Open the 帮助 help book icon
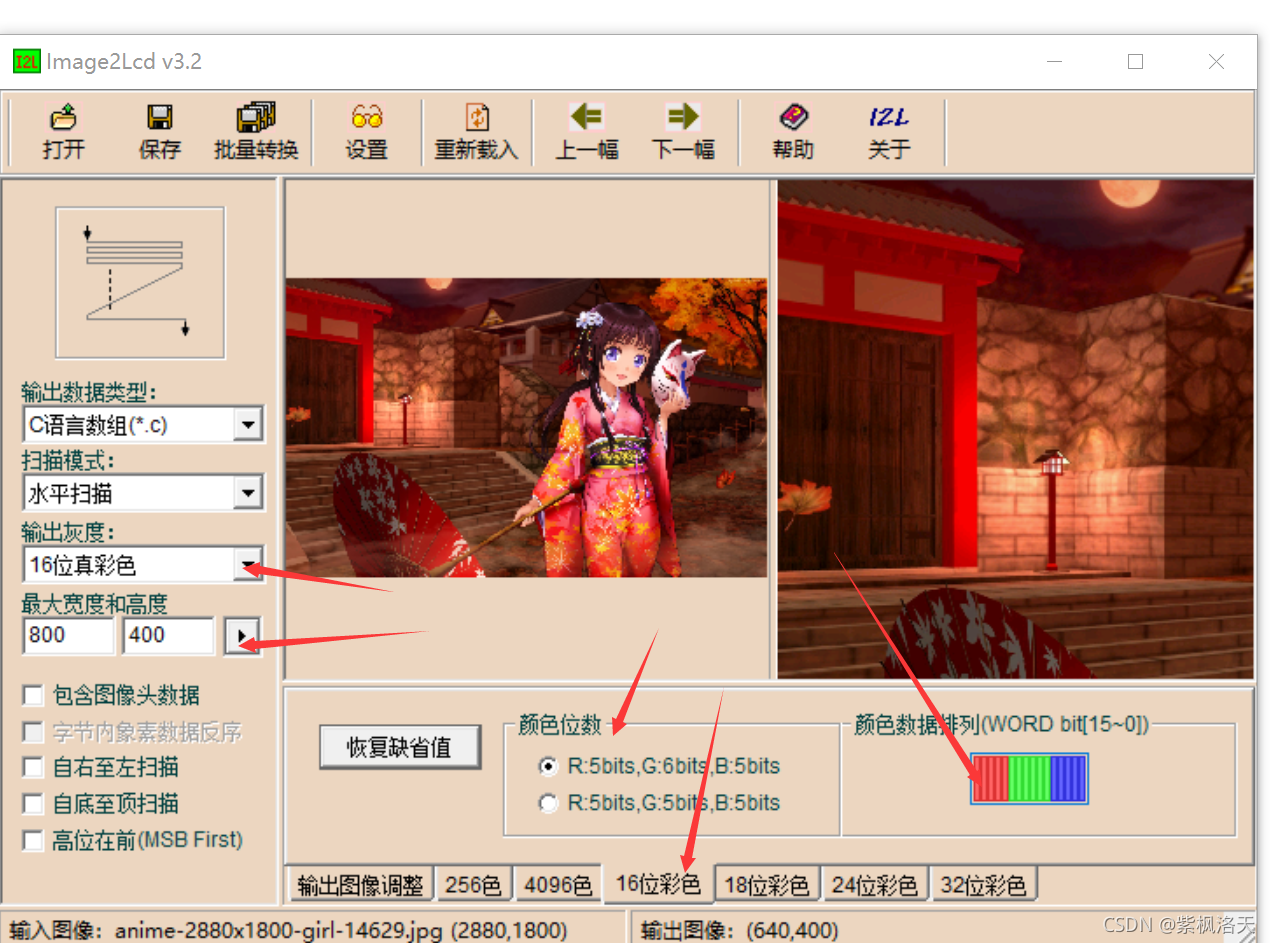The height and width of the screenshot is (943, 1270). pos(793,131)
